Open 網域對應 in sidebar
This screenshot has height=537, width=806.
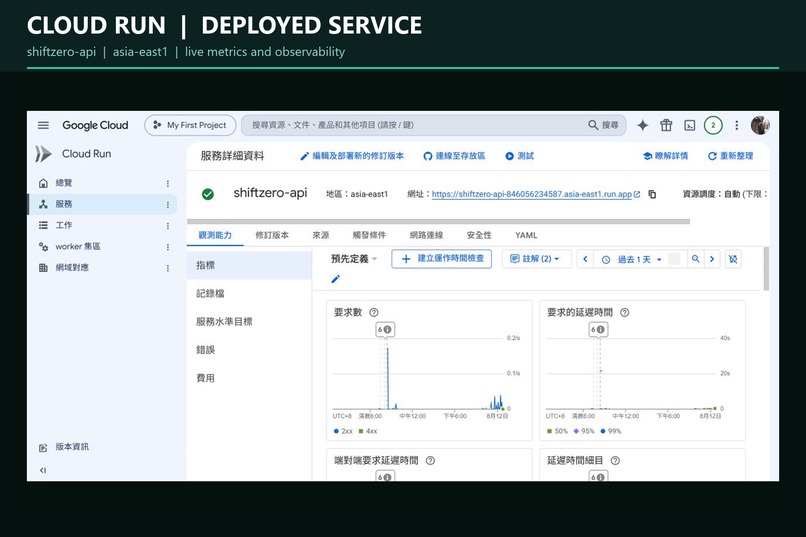click(72, 268)
